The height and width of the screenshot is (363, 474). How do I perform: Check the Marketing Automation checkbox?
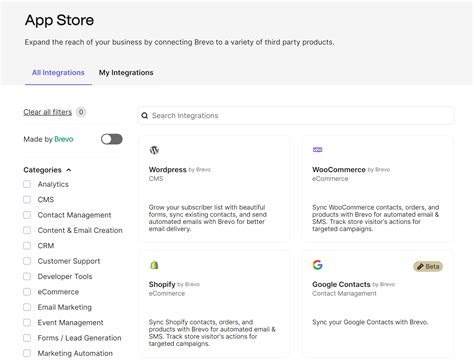tap(27, 353)
